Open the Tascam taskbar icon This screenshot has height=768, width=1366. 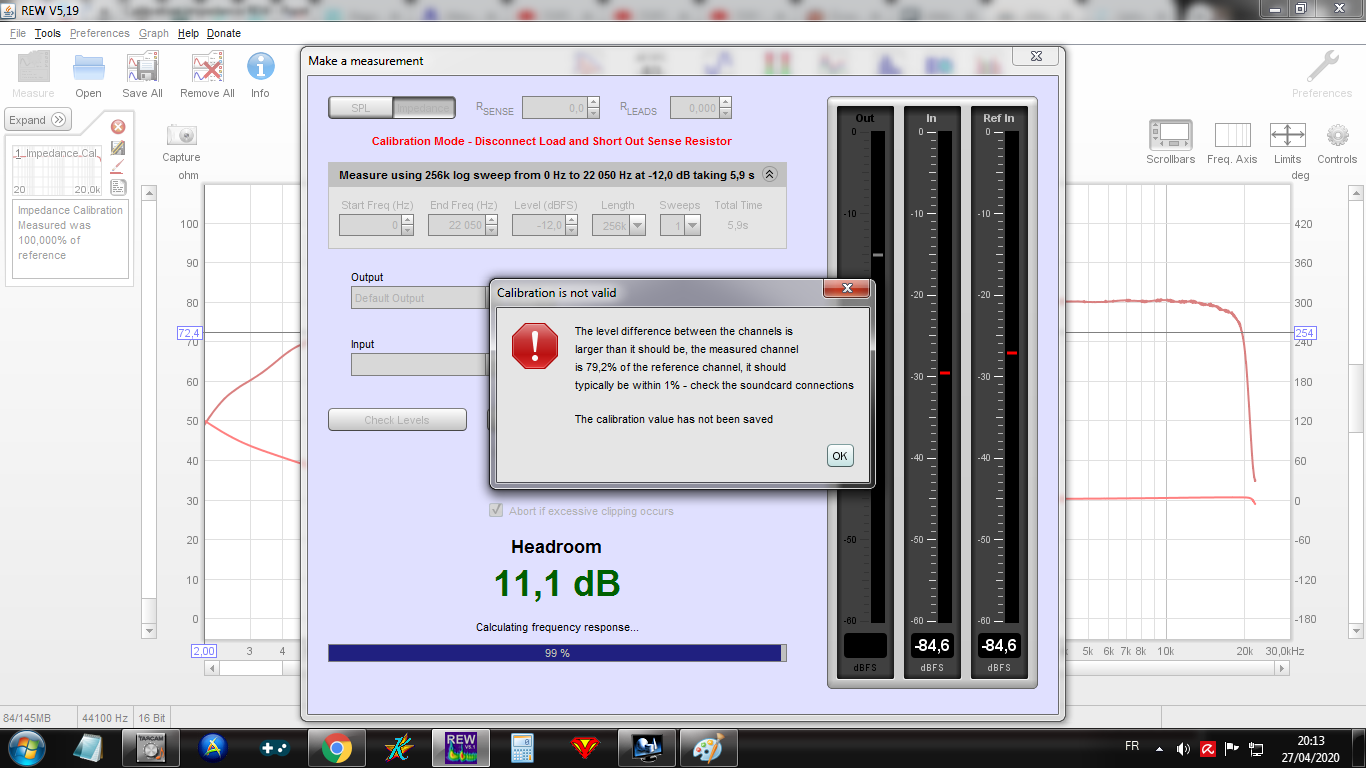pyautogui.click(x=151, y=748)
